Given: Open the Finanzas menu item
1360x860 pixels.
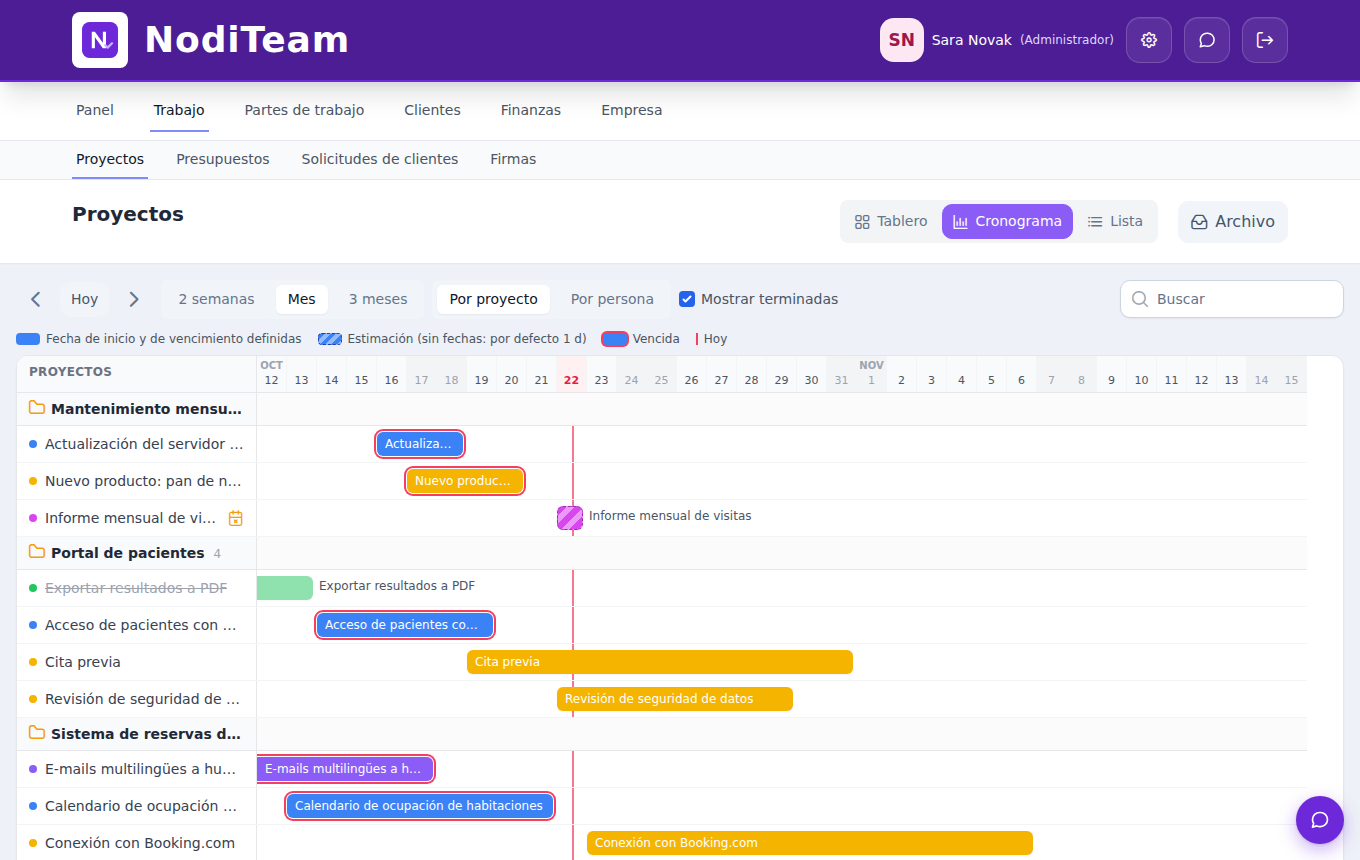Looking at the screenshot, I should point(531,110).
